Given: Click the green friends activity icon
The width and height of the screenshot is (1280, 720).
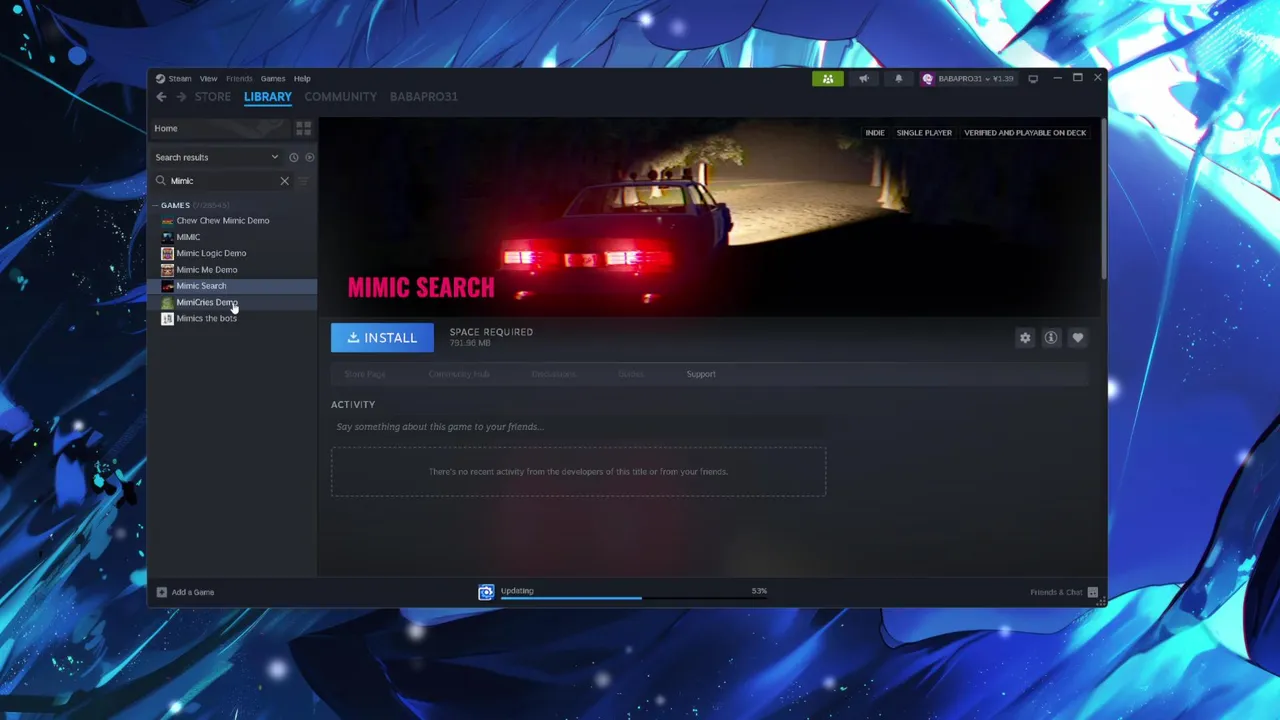Looking at the screenshot, I should (x=828, y=78).
